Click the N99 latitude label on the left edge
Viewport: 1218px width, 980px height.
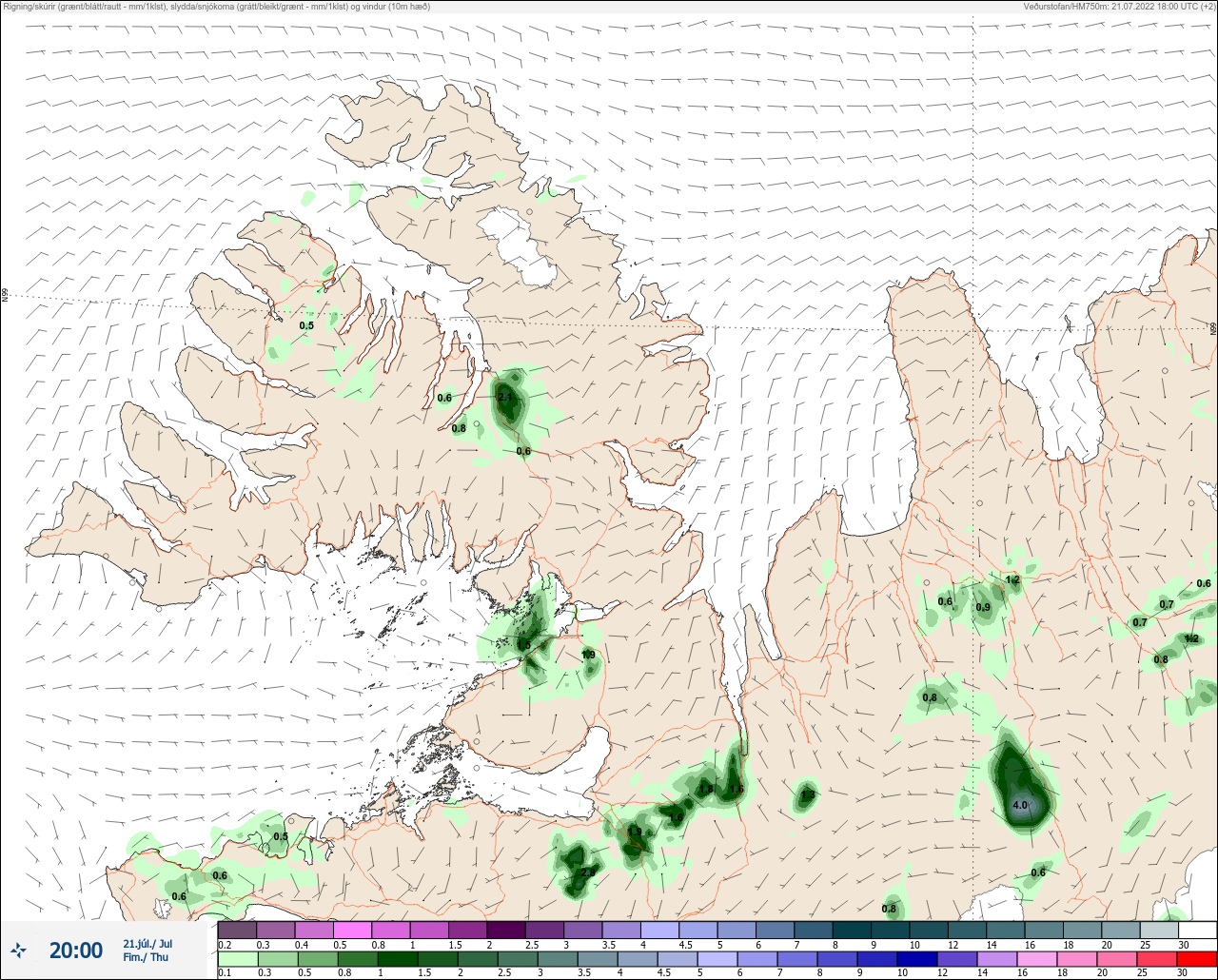(5, 295)
